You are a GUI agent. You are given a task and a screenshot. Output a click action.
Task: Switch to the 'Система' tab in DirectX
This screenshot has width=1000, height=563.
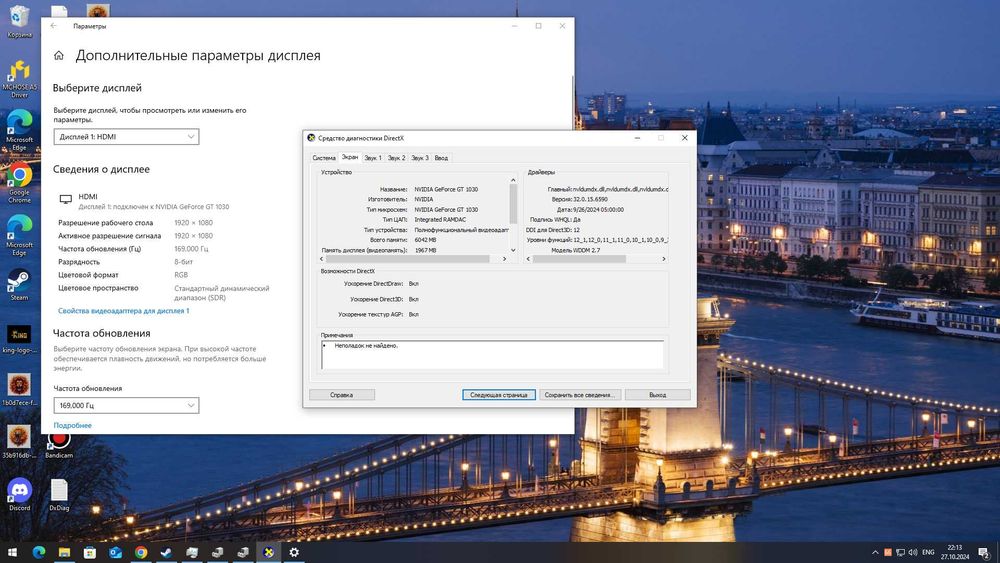click(x=324, y=158)
